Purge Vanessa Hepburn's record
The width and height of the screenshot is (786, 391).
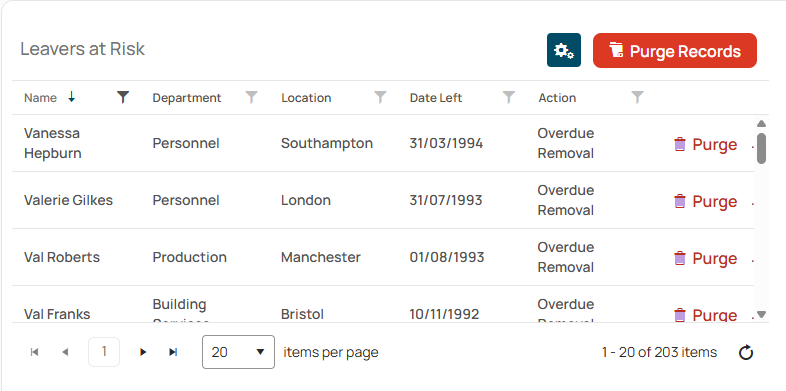[x=705, y=144]
